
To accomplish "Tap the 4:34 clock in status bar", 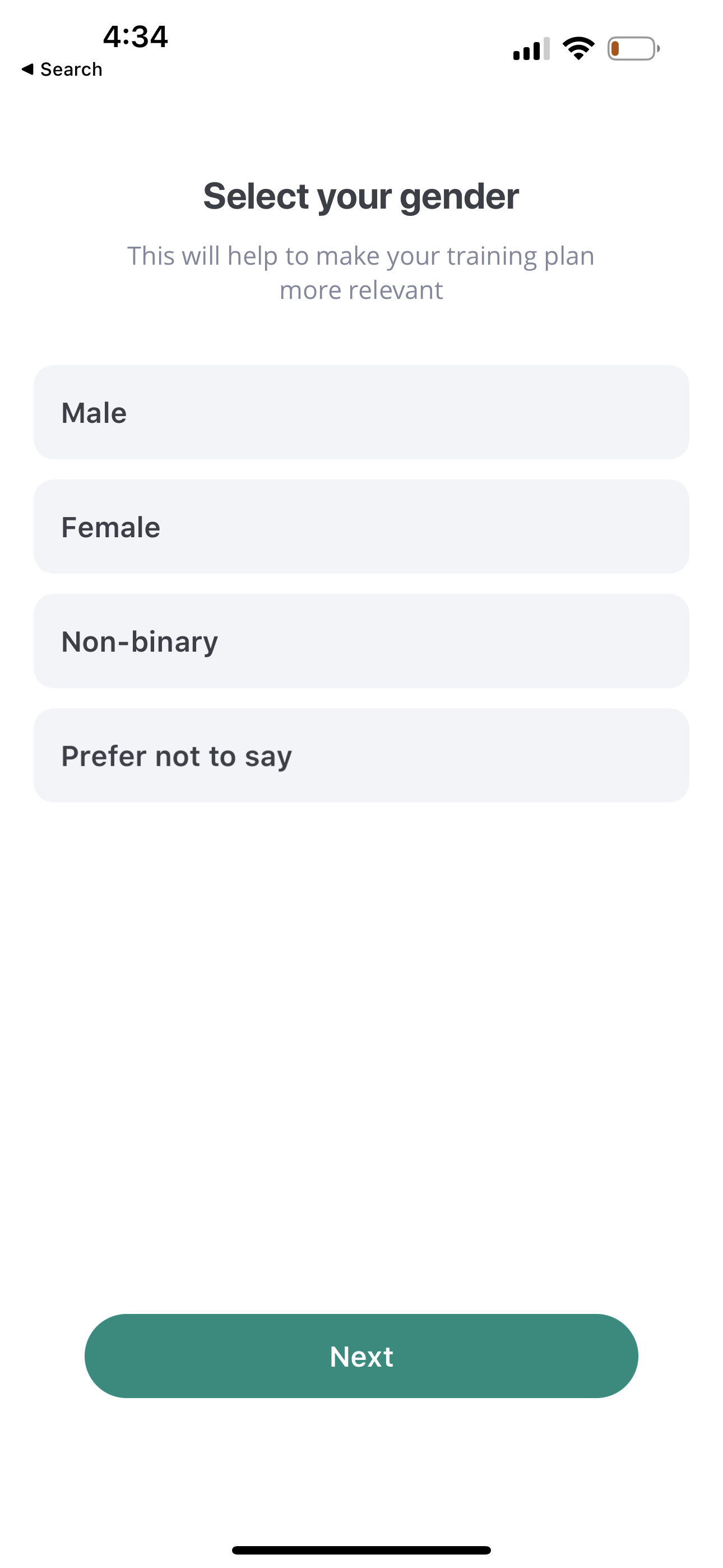I will click(x=135, y=36).
